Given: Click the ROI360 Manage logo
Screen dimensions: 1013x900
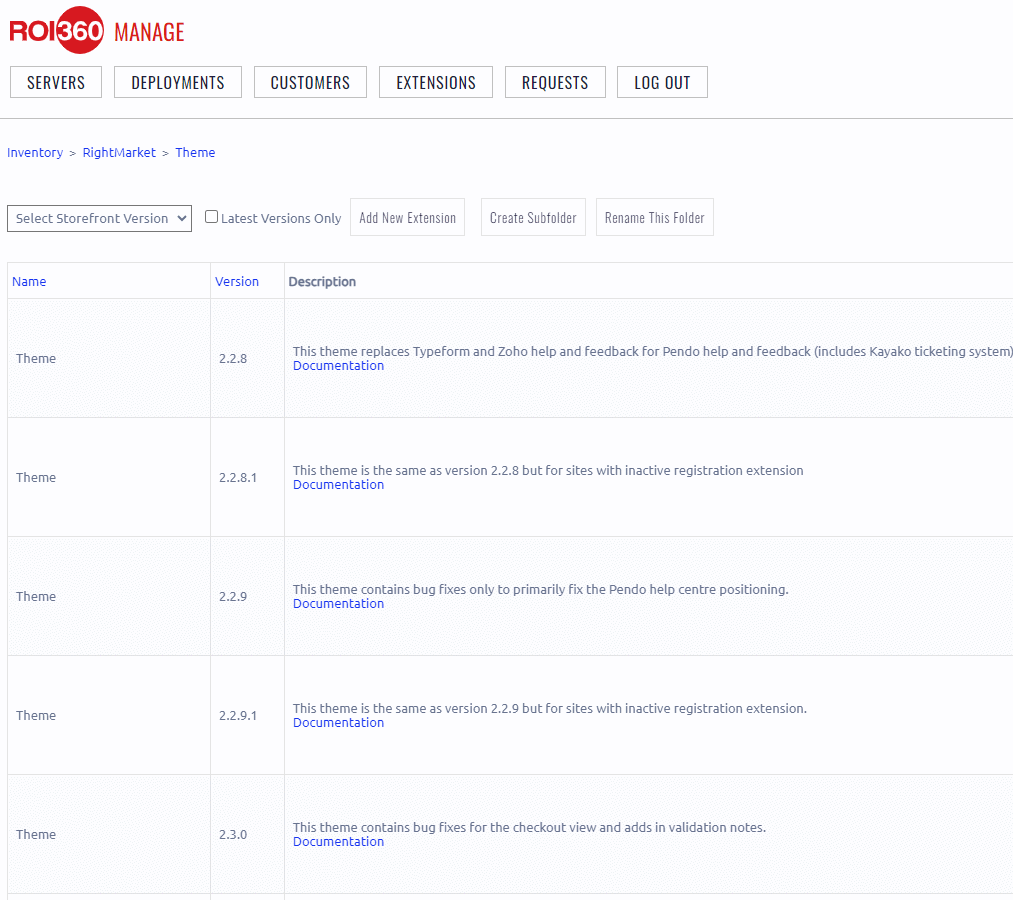Looking at the screenshot, I should 97,31.
